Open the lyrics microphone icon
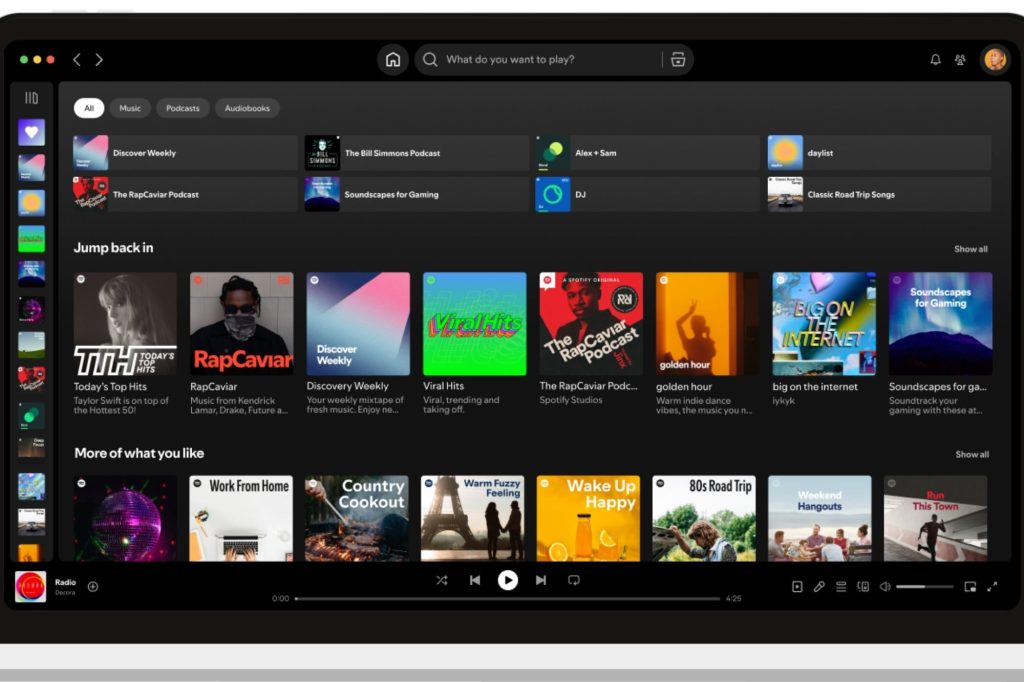Viewport: 1024px width, 682px height. pos(819,587)
